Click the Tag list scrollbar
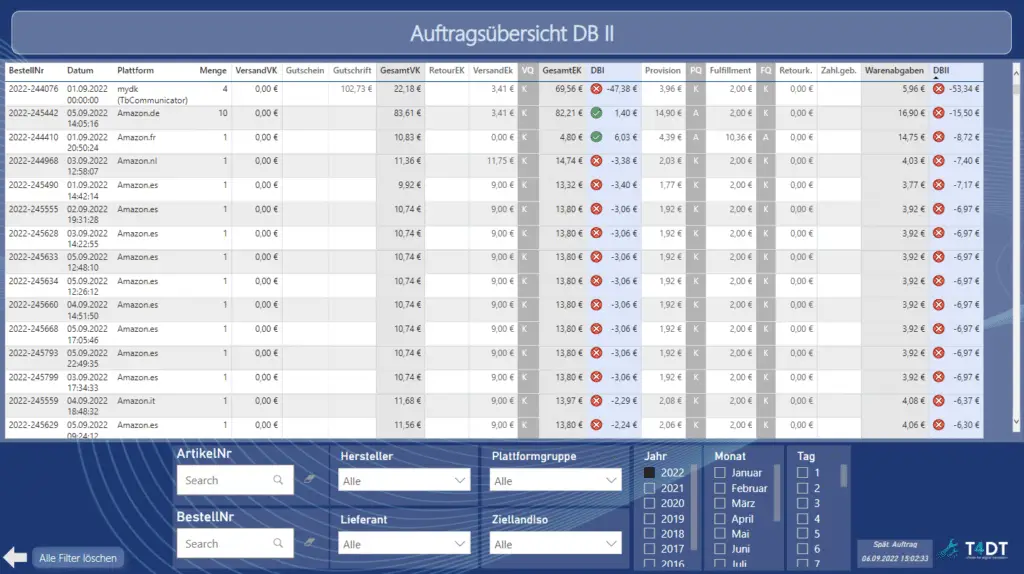Screen dimensions: 1024x574 pyautogui.click(x=844, y=476)
